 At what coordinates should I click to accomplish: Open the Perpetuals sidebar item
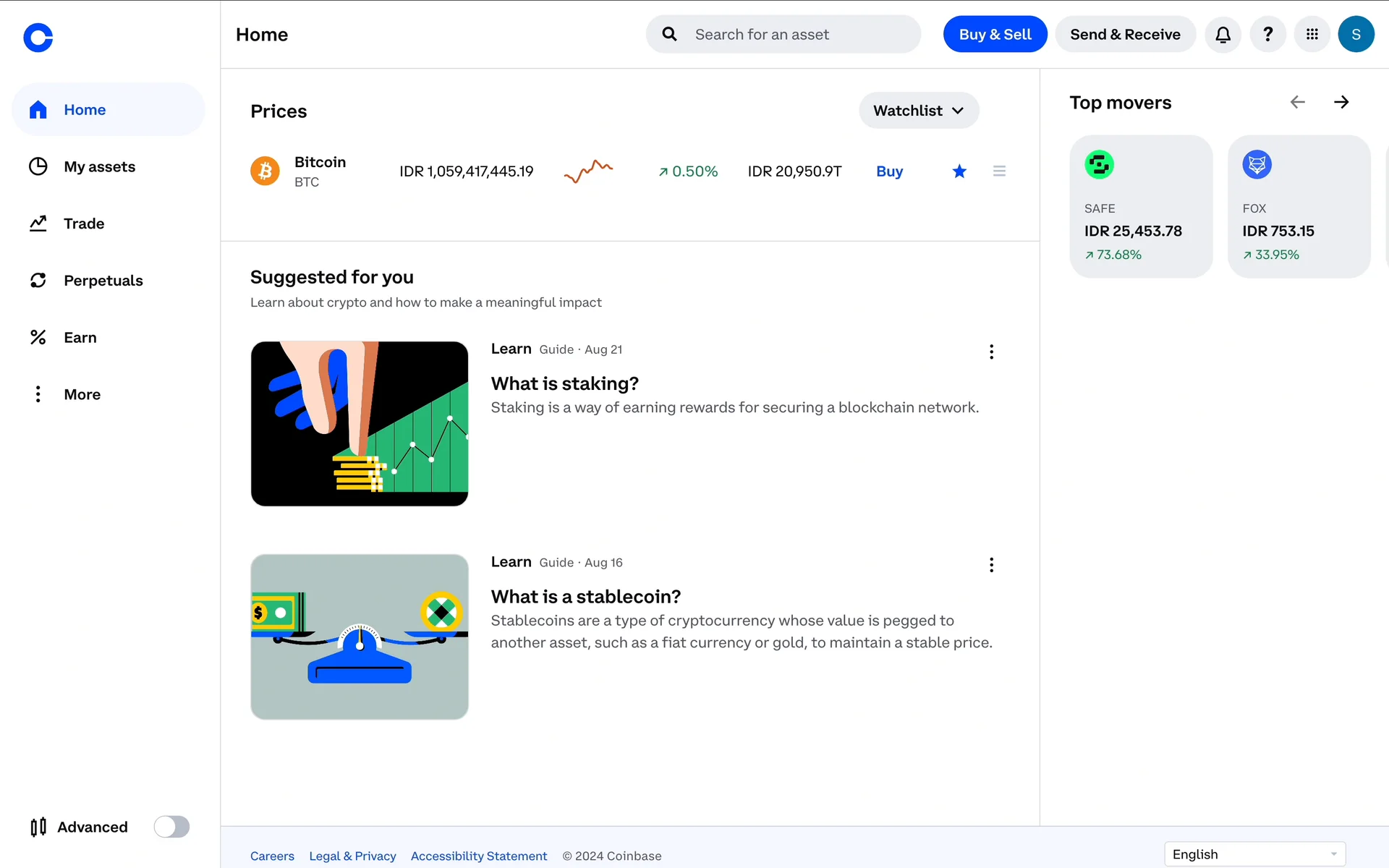tap(103, 281)
